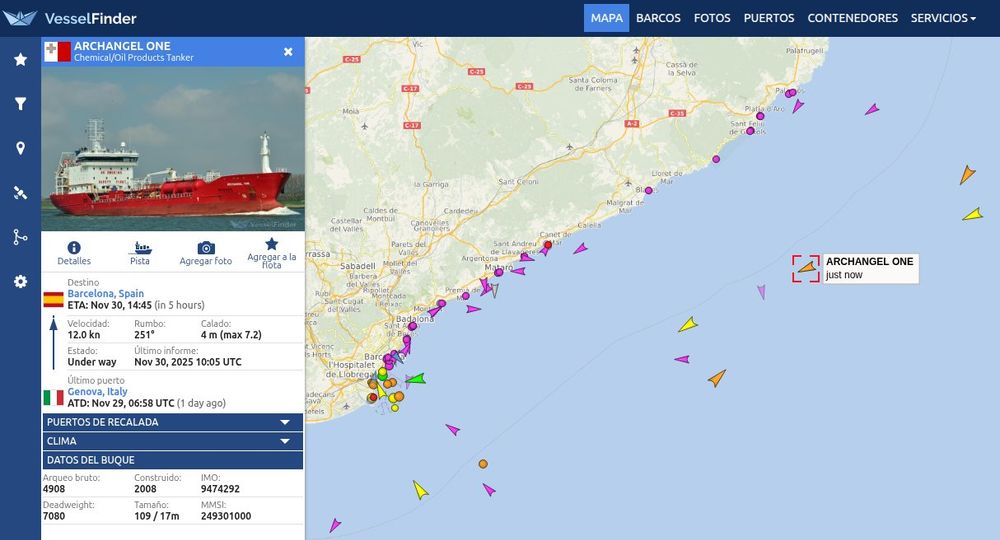Select the map location pin icon
Viewport: 1000px width, 540px height.
(20, 149)
